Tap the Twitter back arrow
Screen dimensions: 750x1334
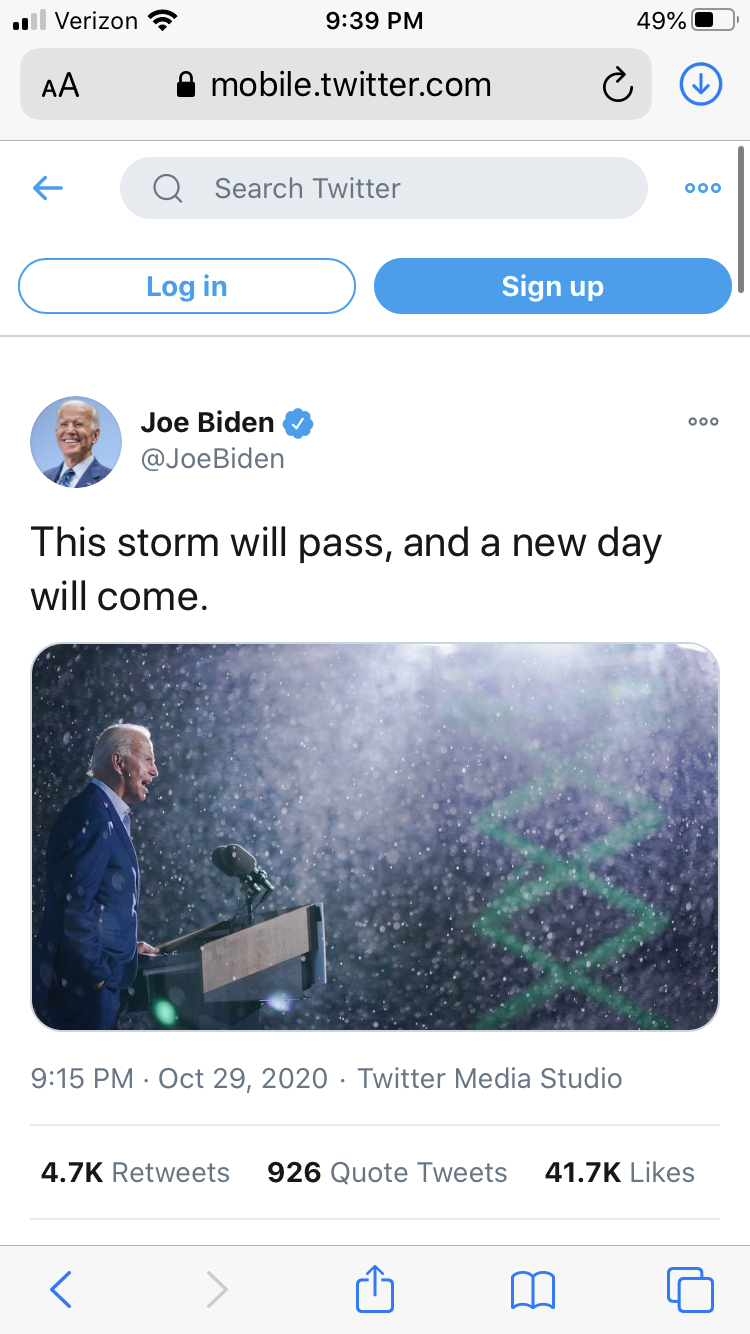pyautogui.click(x=48, y=188)
